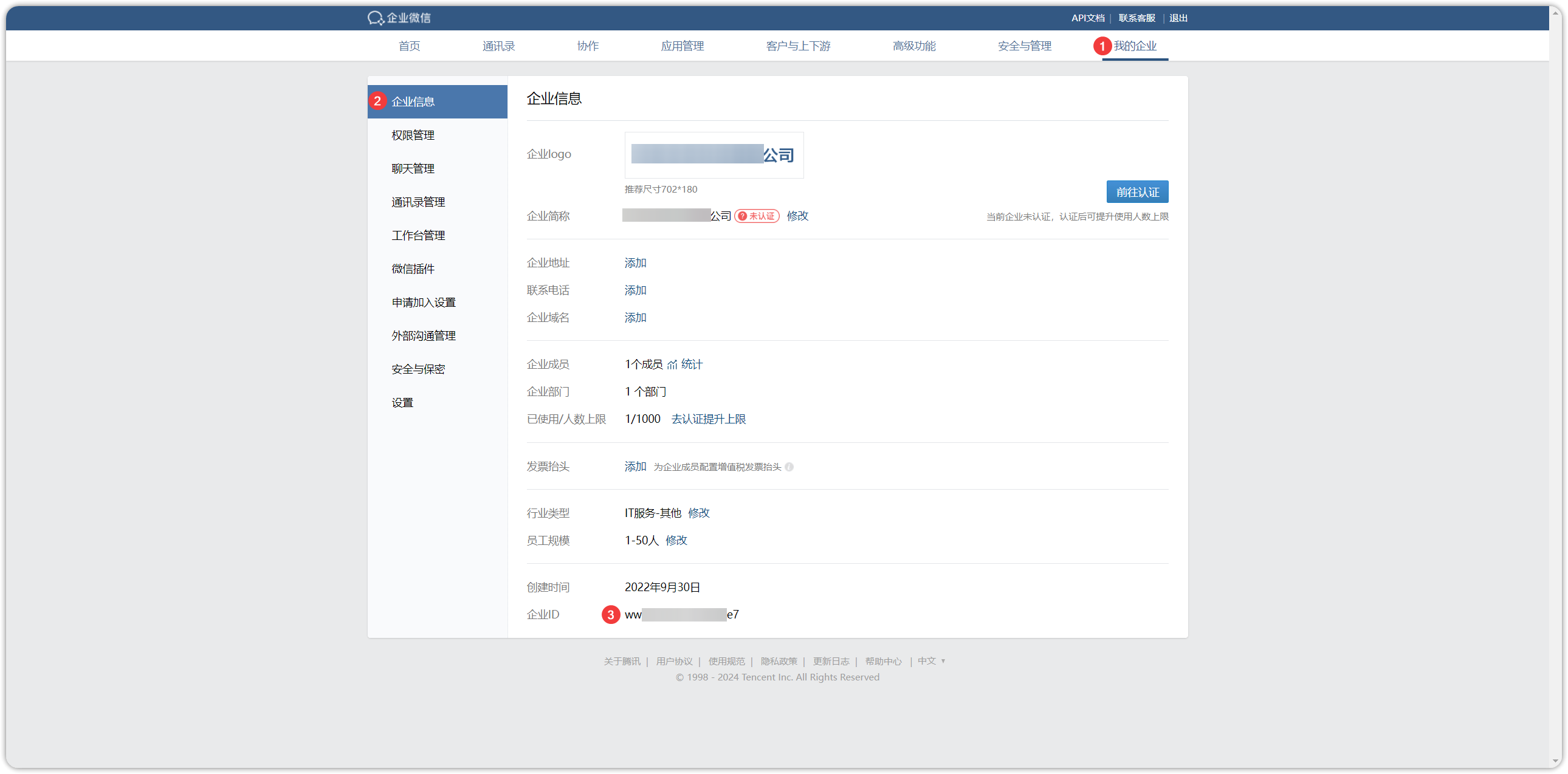Select 安全与保密 in sidebar
This screenshot has height=774, width=1568.
click(x=437, y=369)
